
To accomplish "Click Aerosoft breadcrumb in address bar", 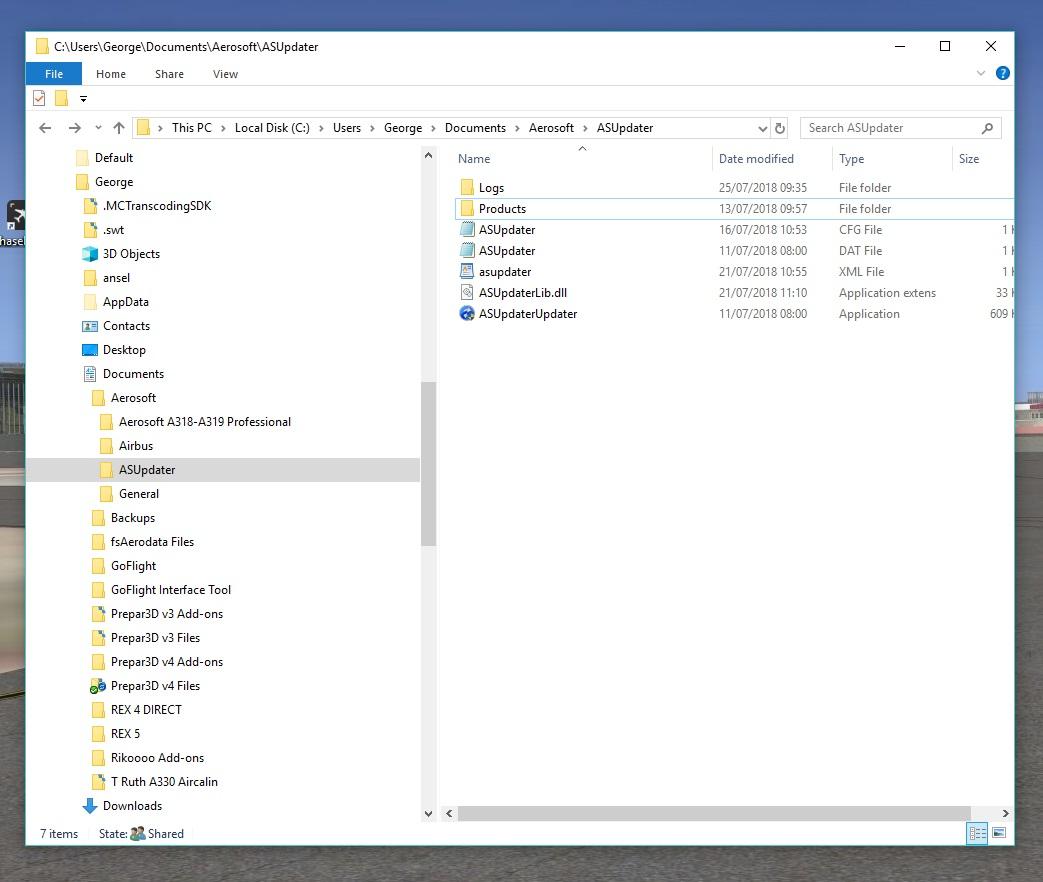I will [551, 128].
